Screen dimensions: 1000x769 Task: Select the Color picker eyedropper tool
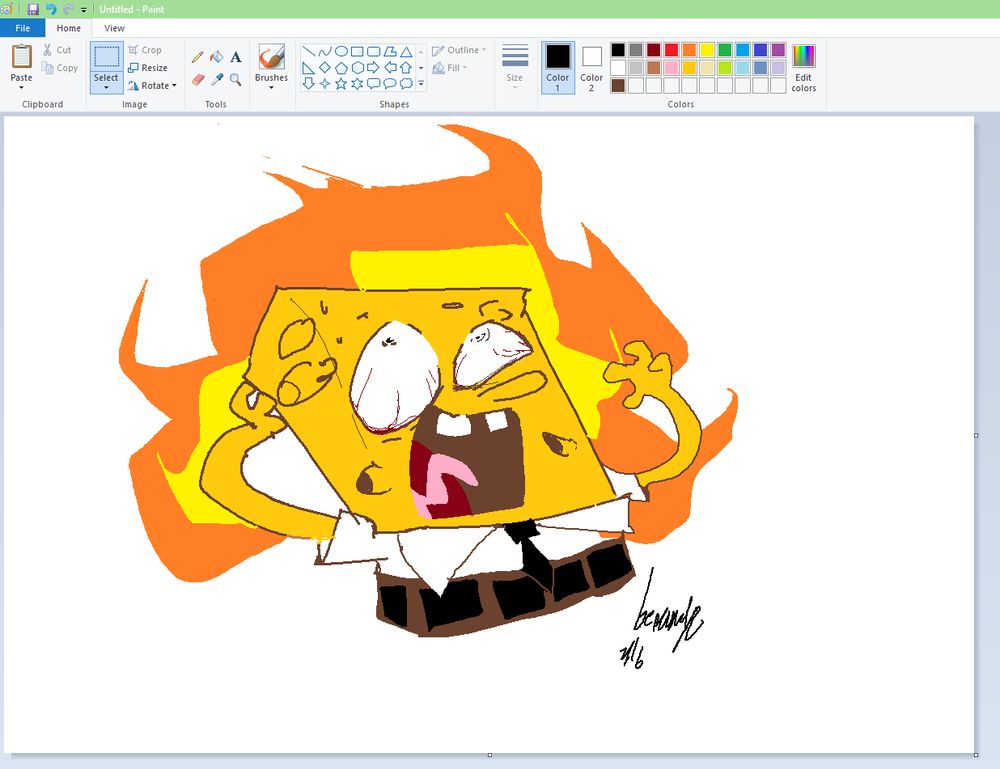(217, 79)
